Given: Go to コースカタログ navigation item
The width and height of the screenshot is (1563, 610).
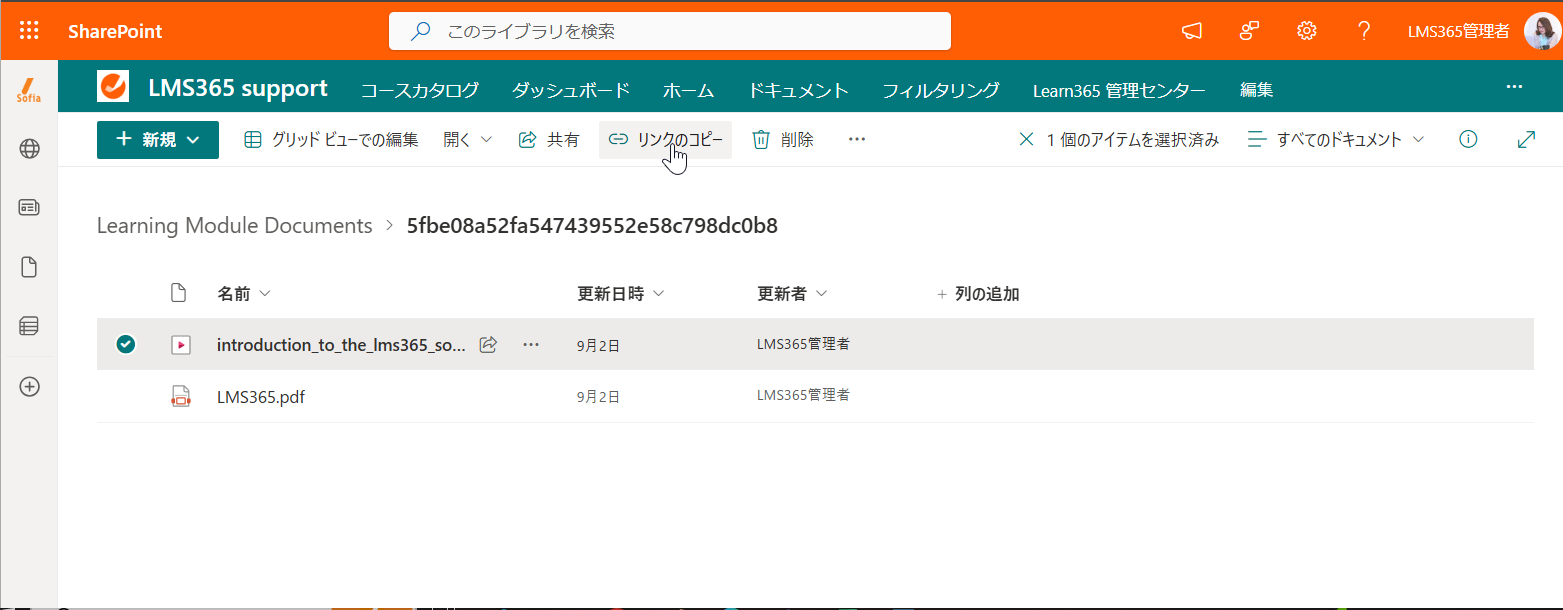Looking at the screenshot, I should (419, 90).
